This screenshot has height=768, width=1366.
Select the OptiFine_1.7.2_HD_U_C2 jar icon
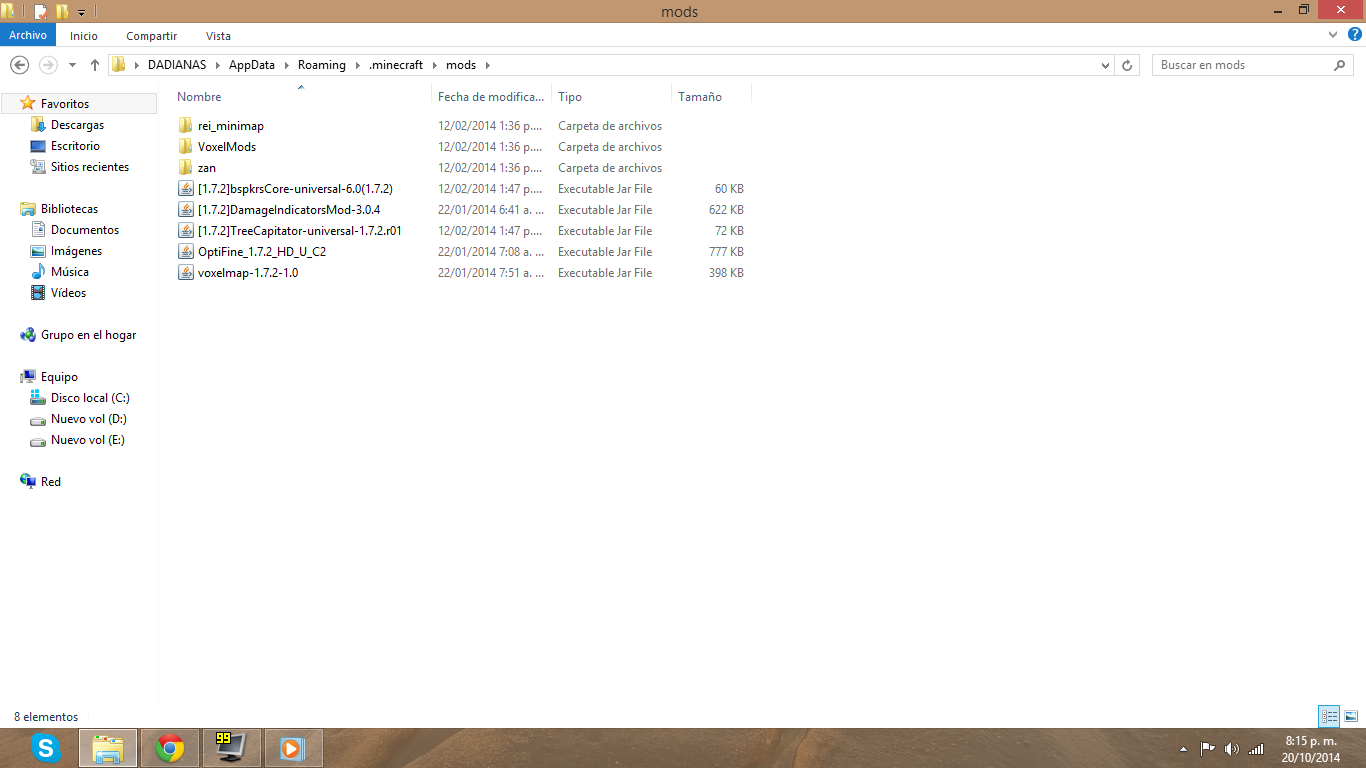coord(185,252)
